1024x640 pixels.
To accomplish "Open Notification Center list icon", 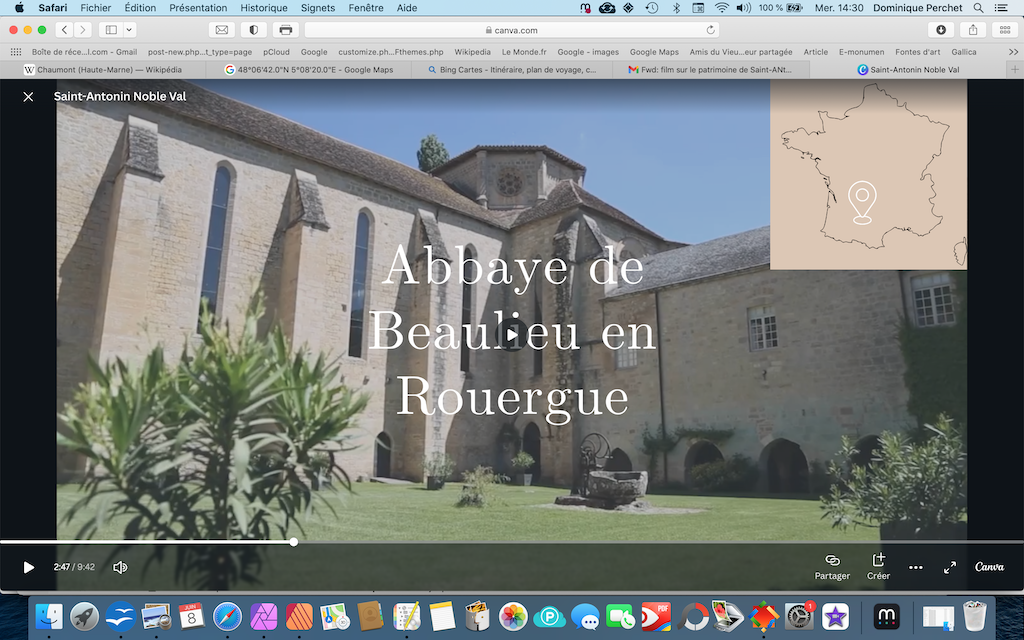I will [1000, 8].
